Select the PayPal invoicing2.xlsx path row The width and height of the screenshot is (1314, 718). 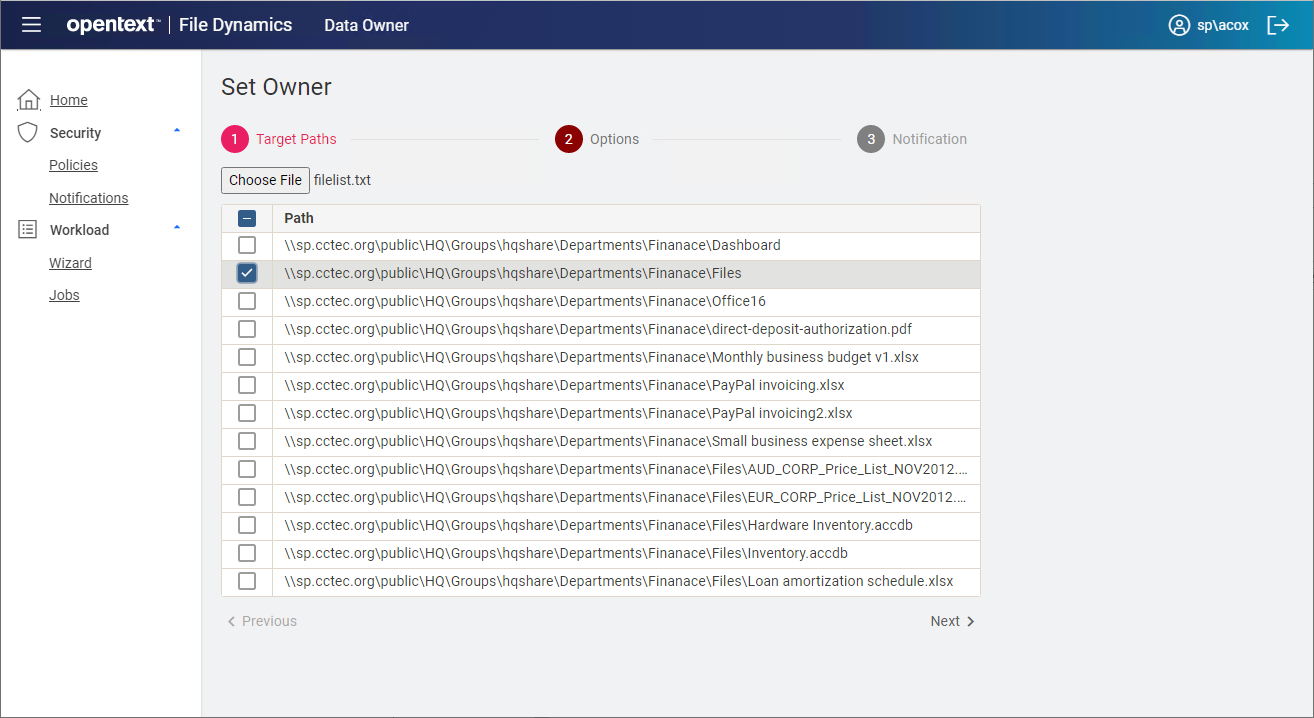tap(568, 413)
